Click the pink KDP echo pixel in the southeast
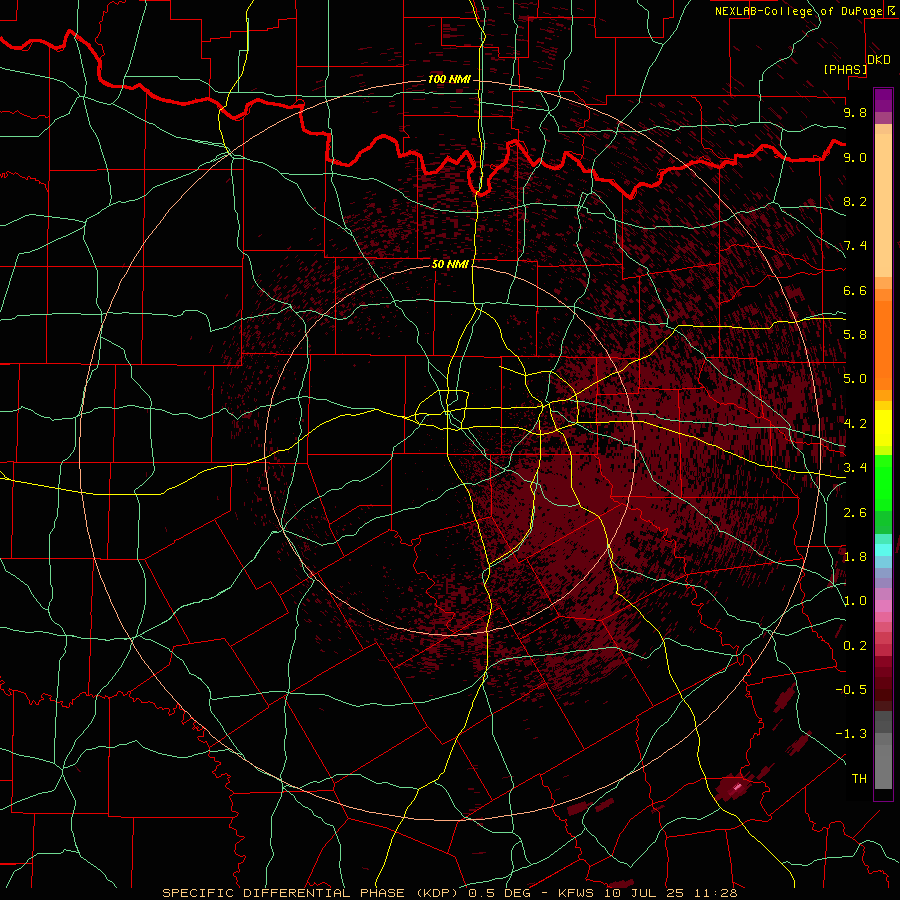The height and width of the screenshot is (900, 900). click(x=738, y=786)
